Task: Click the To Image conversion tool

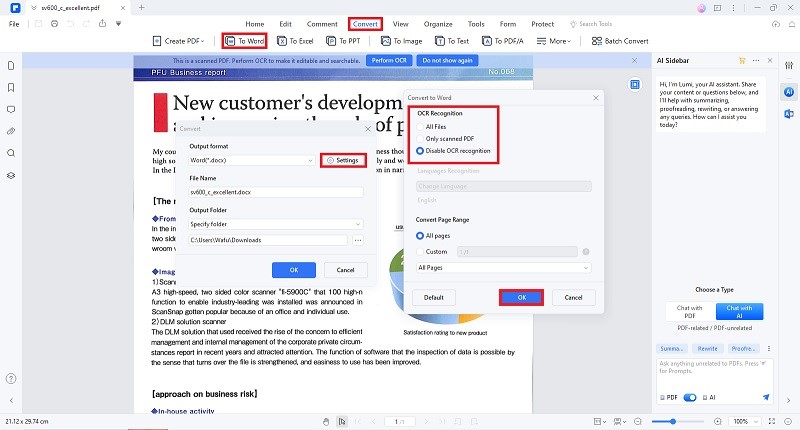Action: tap(402, 41)
